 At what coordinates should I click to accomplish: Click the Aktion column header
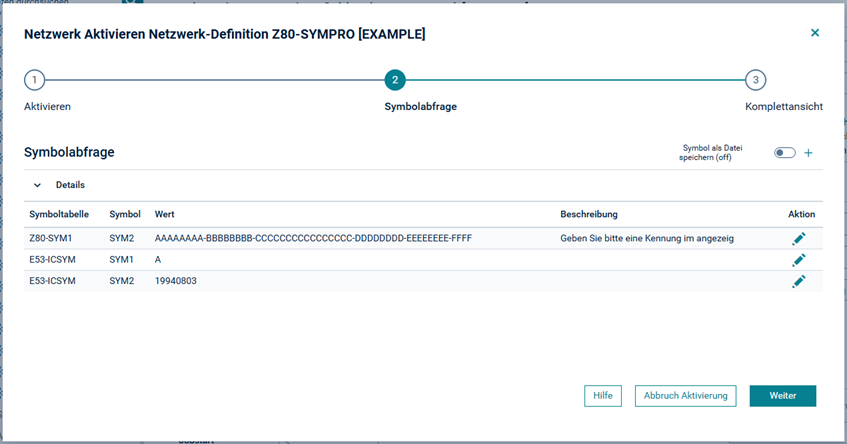[x=802, y=214]
